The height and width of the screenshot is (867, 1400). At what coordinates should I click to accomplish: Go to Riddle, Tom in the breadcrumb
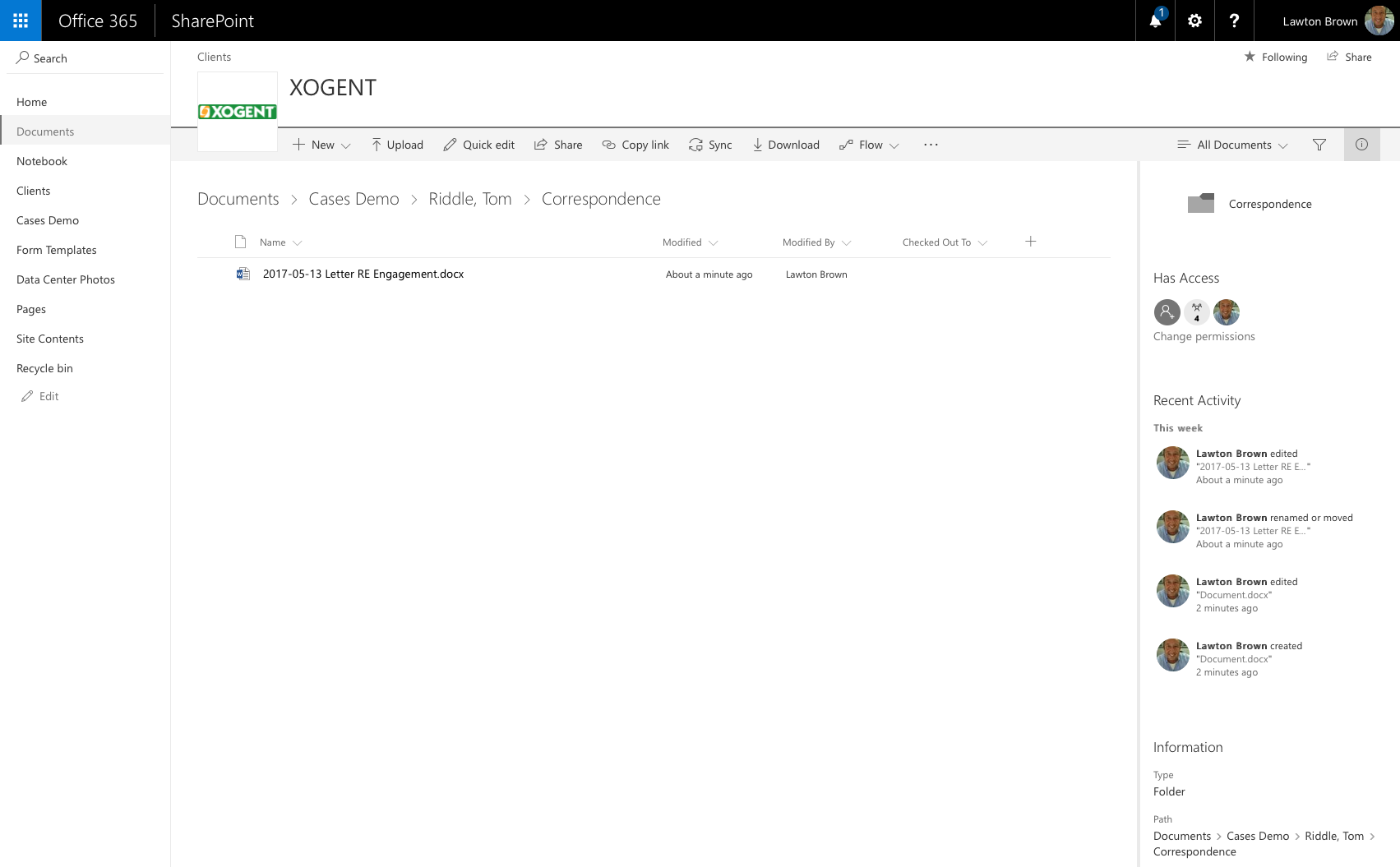[470, 199]
